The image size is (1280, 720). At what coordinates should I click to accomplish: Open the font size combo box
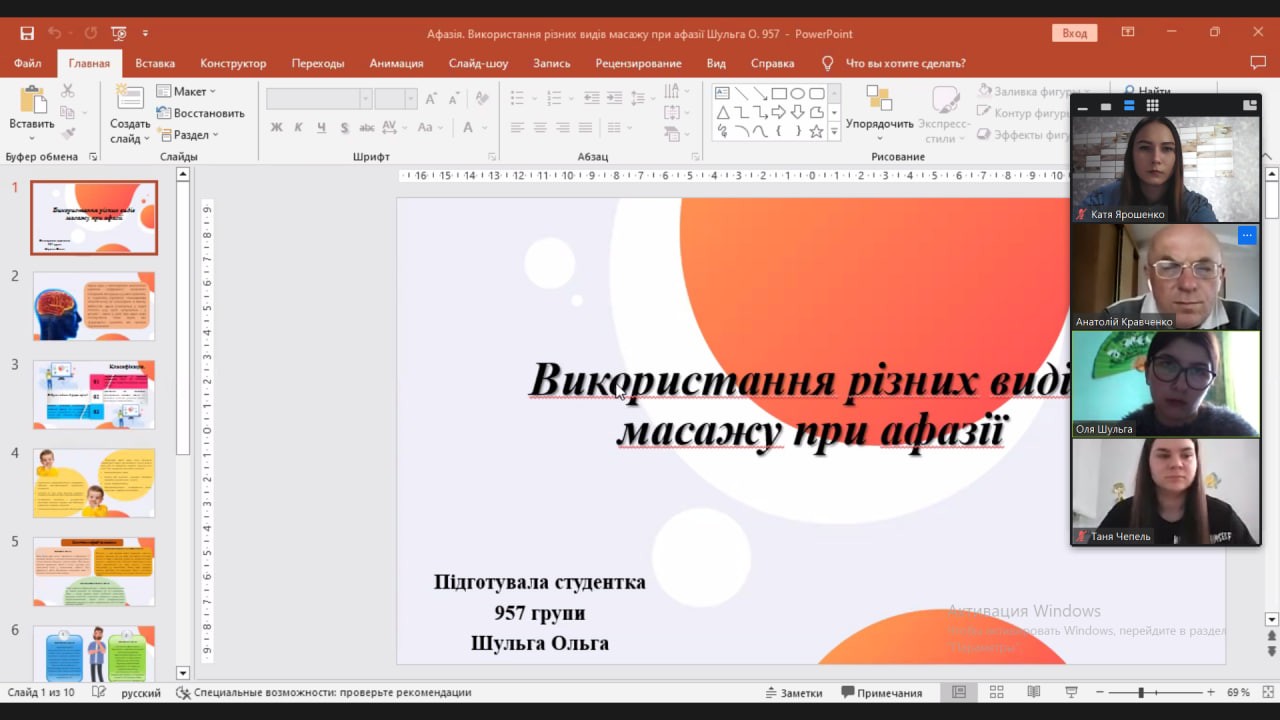click(396, 99)
